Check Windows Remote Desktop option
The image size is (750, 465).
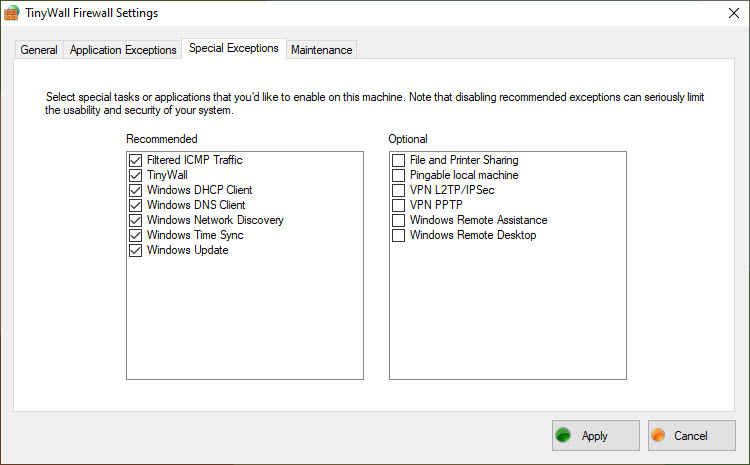tap(398, 235)
